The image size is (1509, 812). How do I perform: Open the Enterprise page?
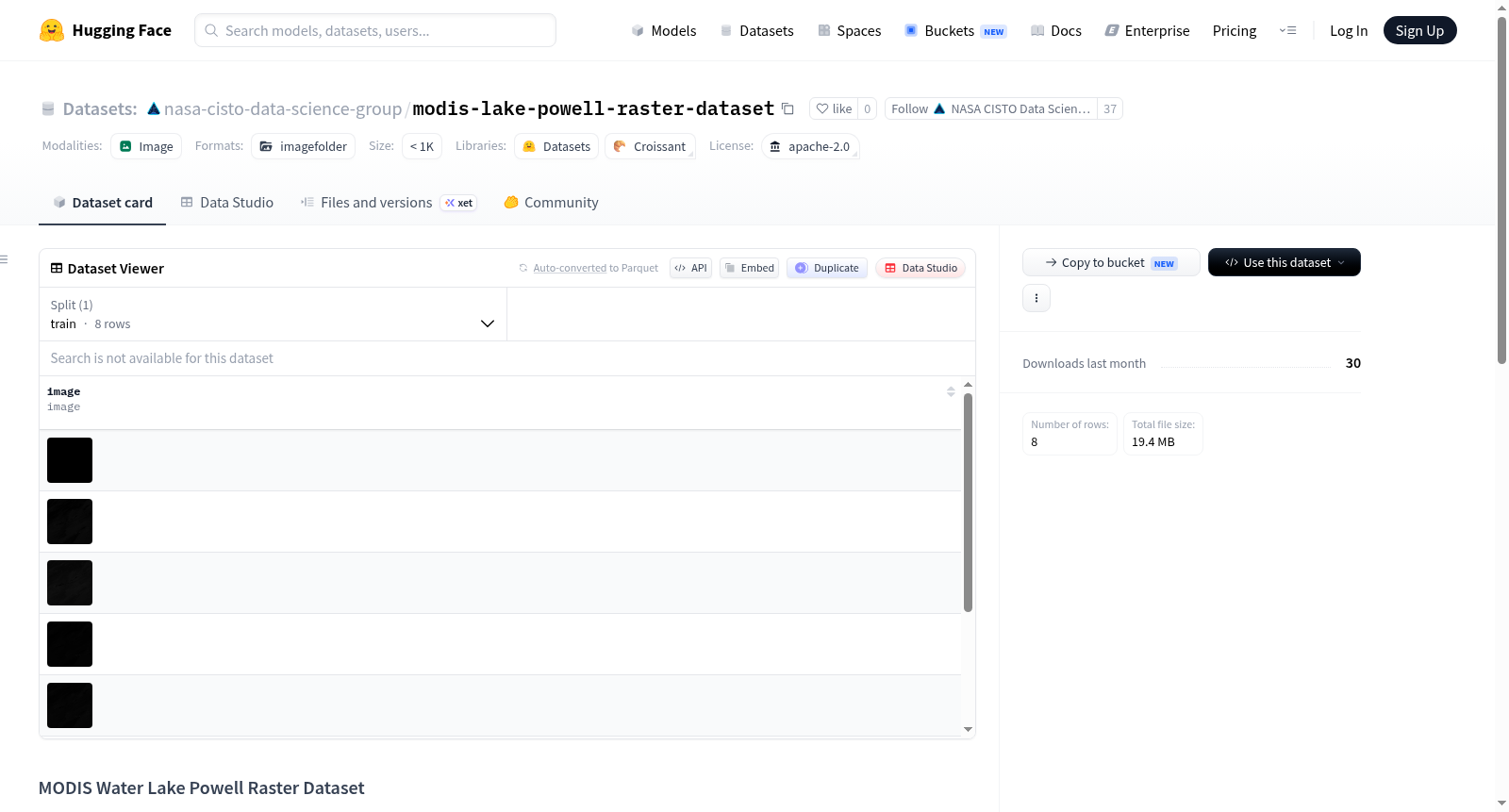(x=1147, y=30)
